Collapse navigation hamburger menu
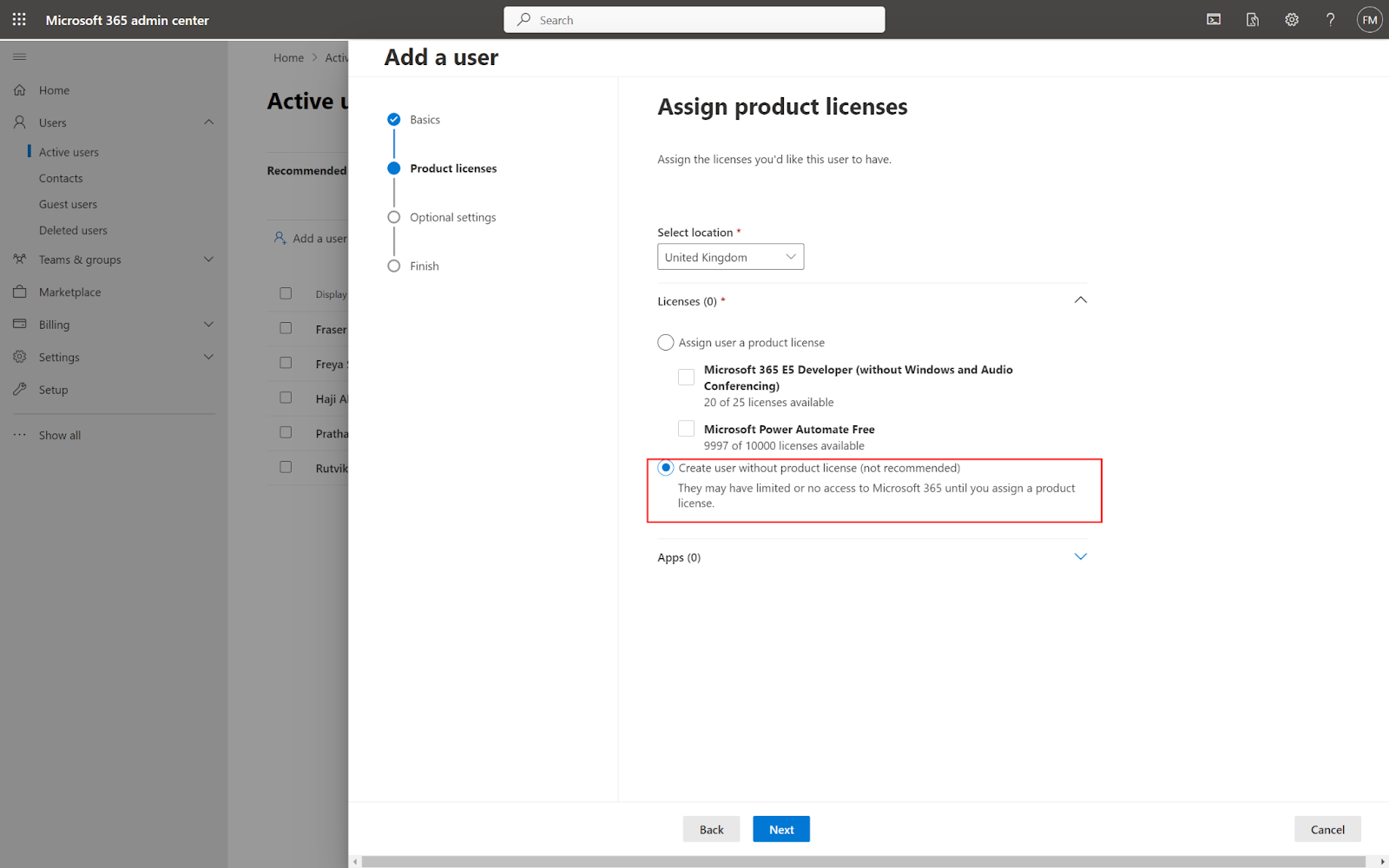Image resolution: width=1389 pixels, height=868 pixels. pyautogui.click(x=19, y=56)
